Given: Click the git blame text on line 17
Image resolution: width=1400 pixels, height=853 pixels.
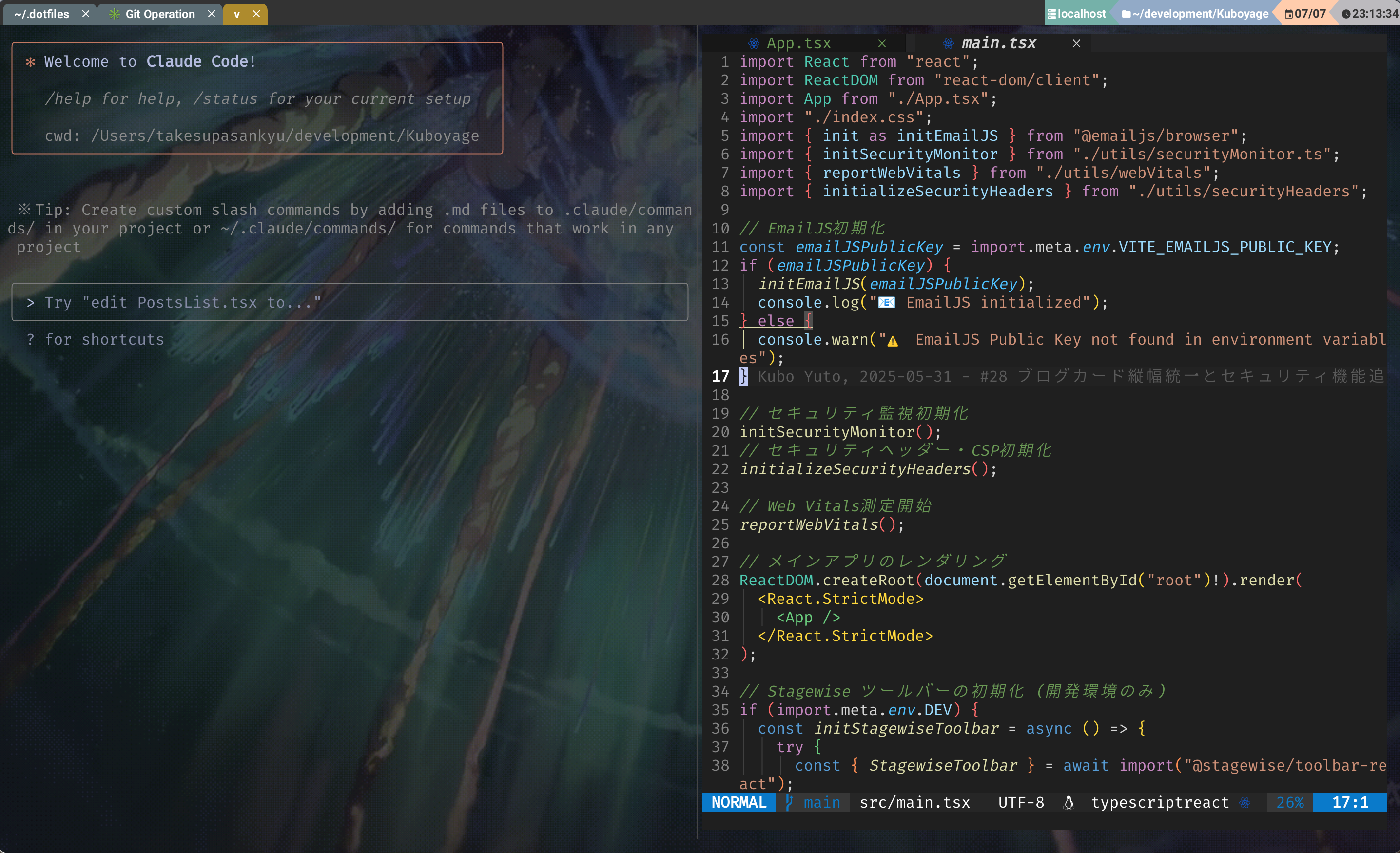Looking at the screenshot, I should point(1071,376).
